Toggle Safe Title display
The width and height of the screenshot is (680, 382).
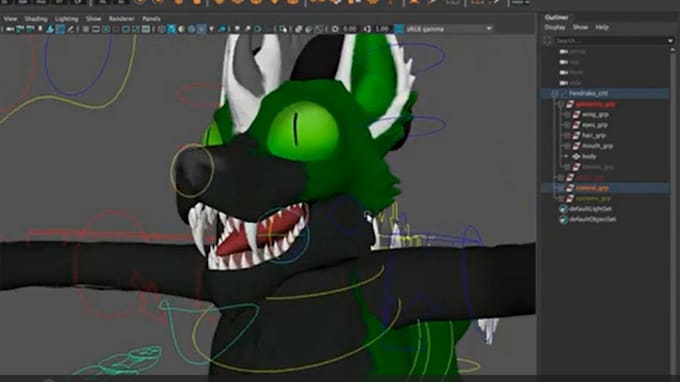146,29
